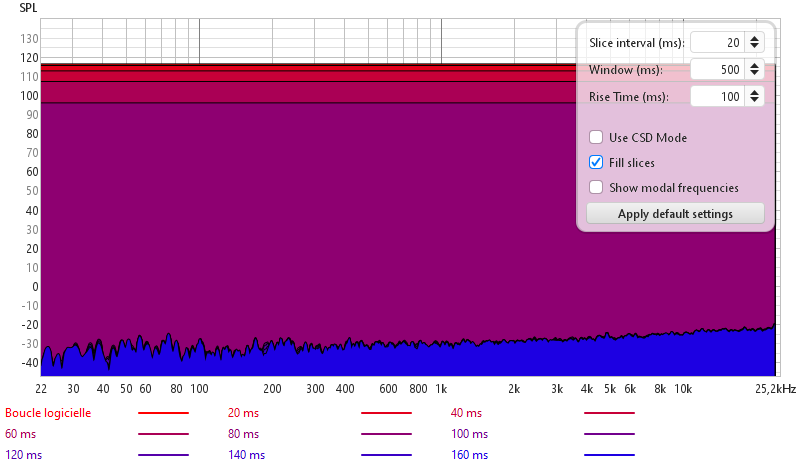This screenshot has height=466, width=800.
Task: Click the Window (ms) up arrow
Action: tap(755, 65)
